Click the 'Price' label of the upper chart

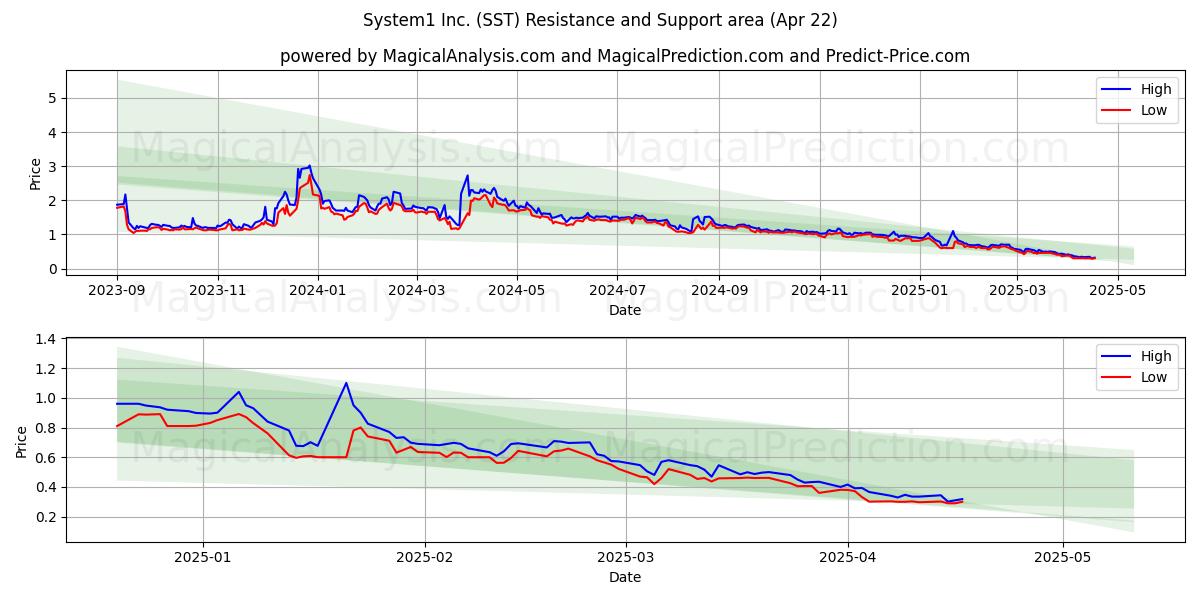pyautogui.click(x=35, y=173)
